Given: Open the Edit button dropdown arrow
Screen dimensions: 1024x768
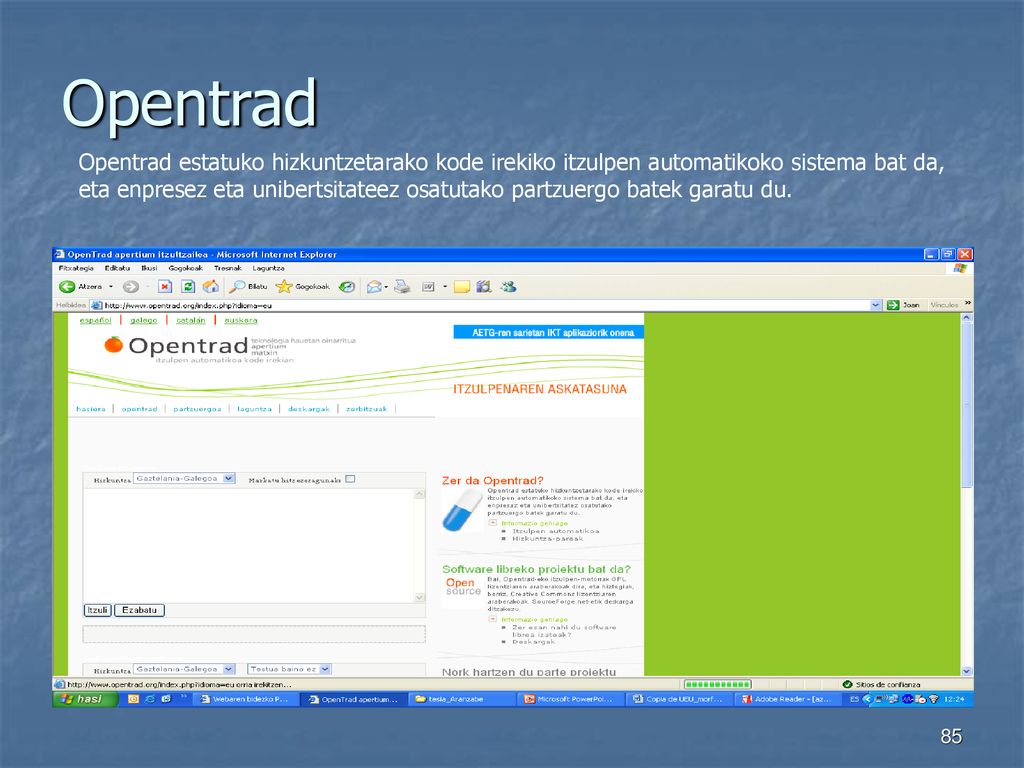Looking at the screenshot, I should [x=445, y=286].
